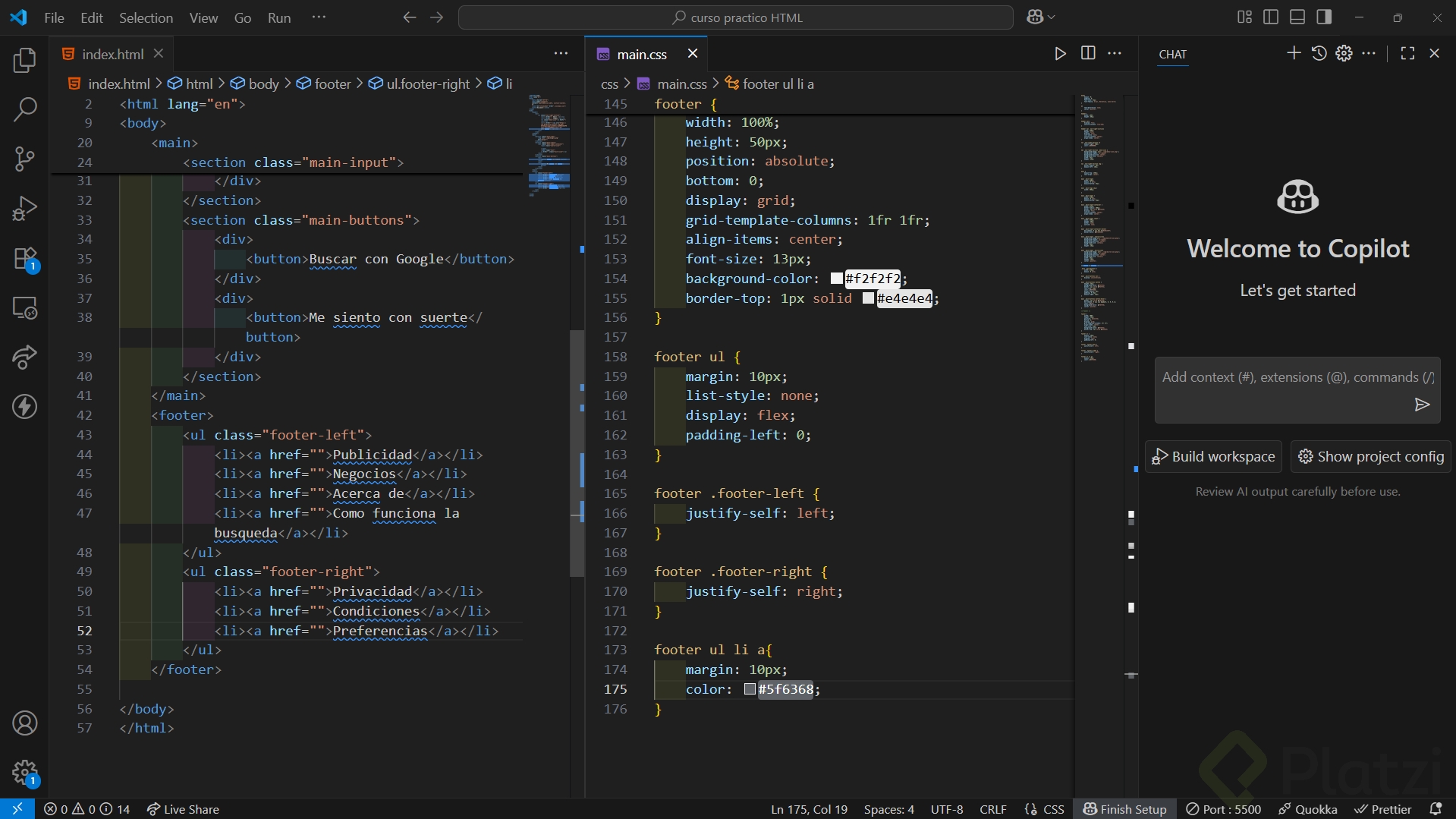Open color picker for #5f6368 swatch
Viewport: 1456px width, 819px height.
pos(750,689)
